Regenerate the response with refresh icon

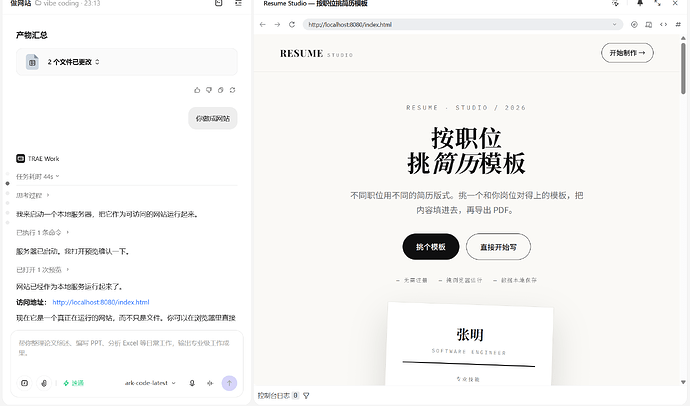[x=232, y=90]
